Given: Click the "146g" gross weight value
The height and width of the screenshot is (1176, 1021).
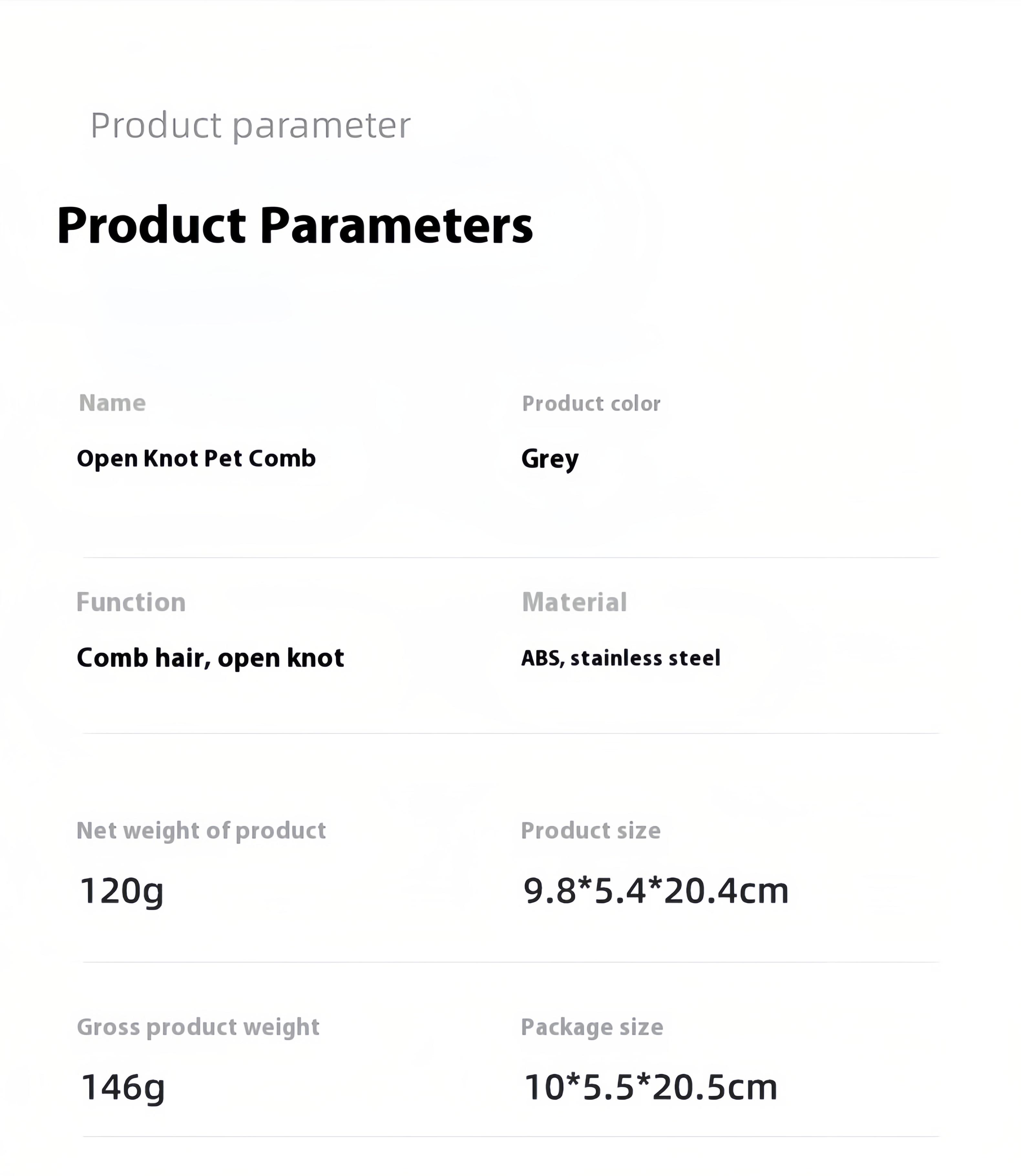Looking at the screenshot, I should pyautogui.click(x=122, y=1087).
